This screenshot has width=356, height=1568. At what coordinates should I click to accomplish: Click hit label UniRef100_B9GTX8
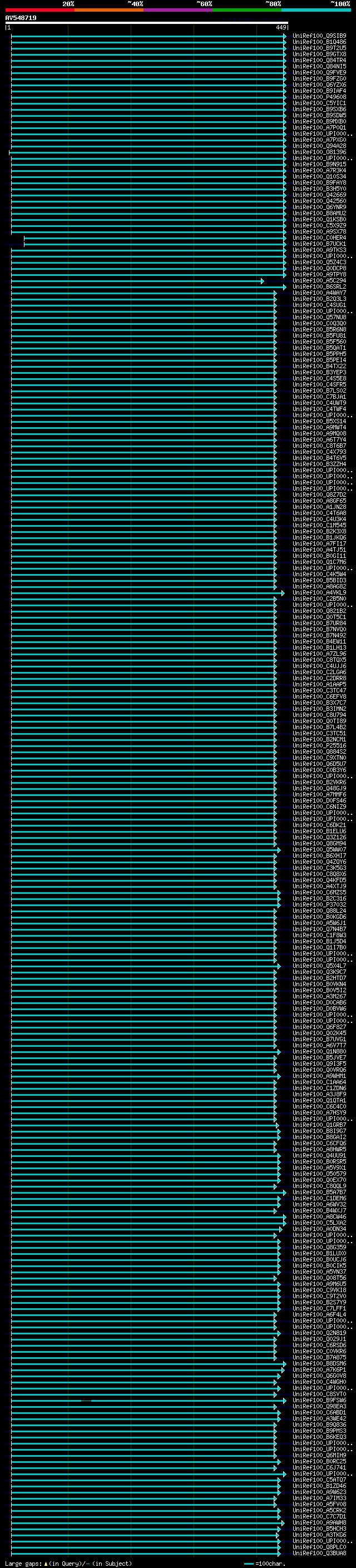(x=319, y=54)
